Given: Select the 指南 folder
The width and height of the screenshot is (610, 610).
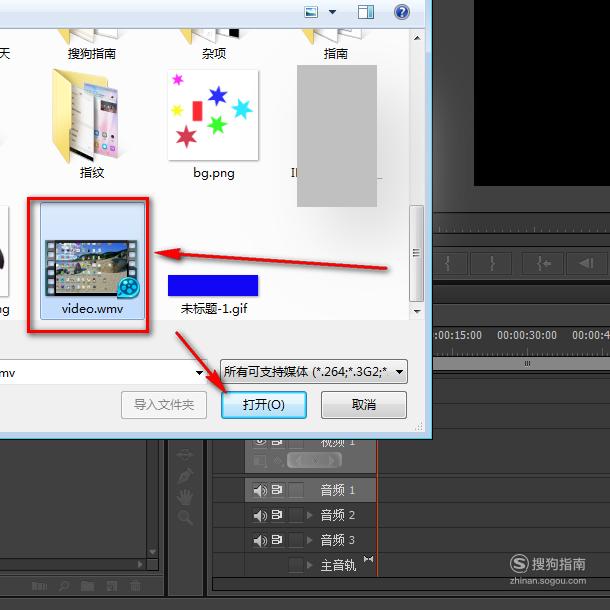Looking at the screenshot, I should [x=335, y=46].
